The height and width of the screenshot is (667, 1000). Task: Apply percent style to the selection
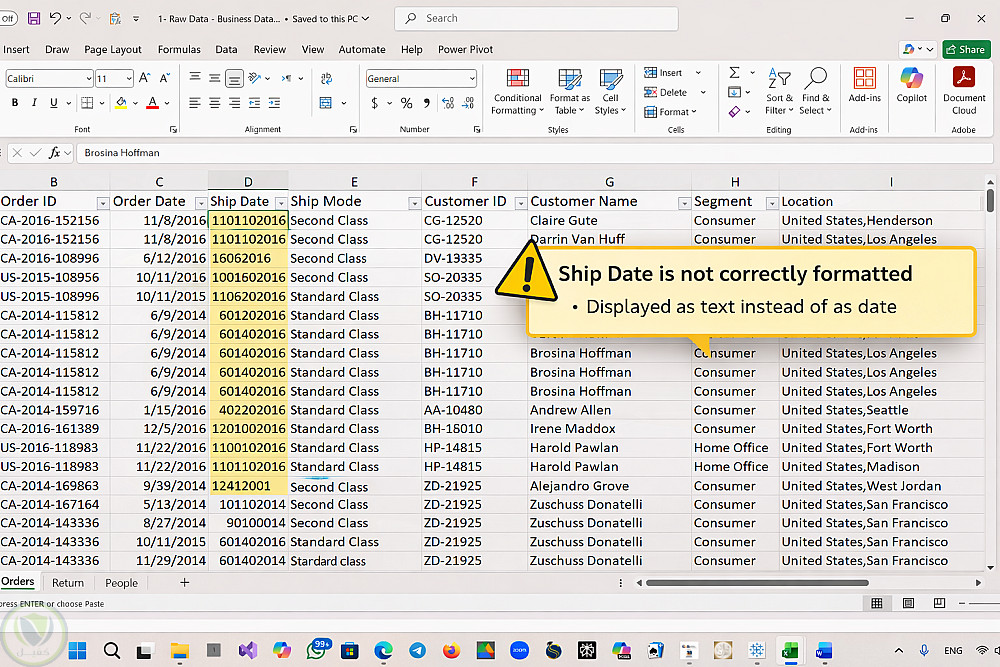[x=406, y=103]
